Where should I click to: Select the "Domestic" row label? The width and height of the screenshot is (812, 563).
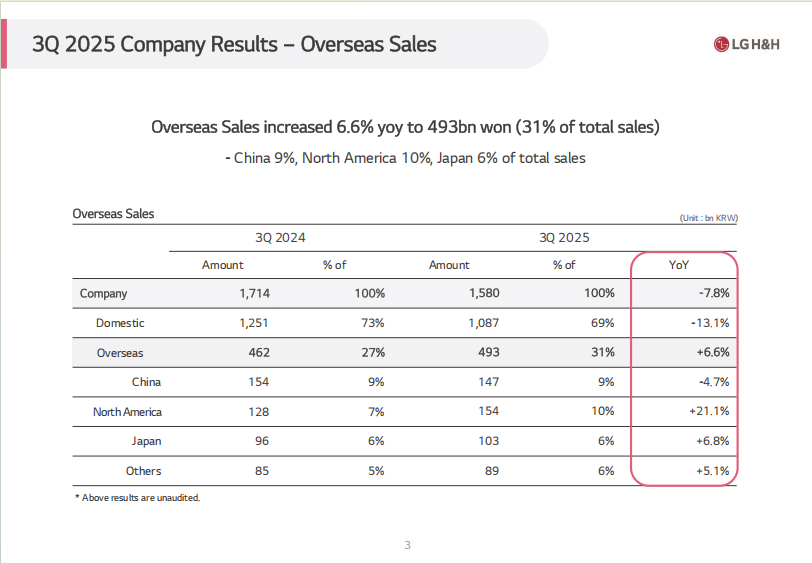point(120,323)
